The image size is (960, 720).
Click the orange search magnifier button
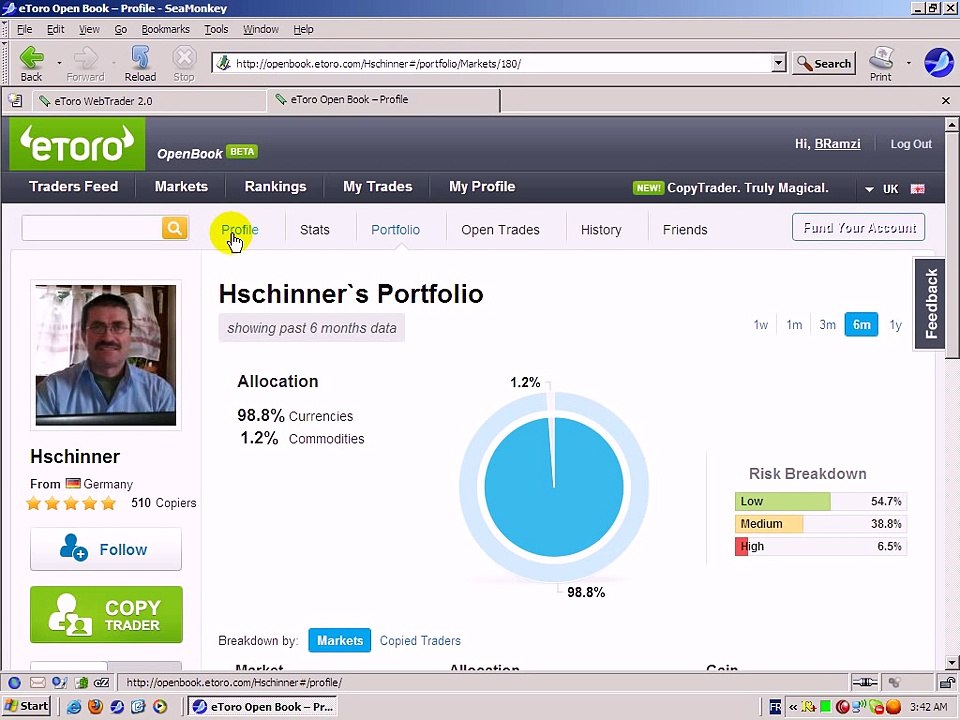(174, 228)
